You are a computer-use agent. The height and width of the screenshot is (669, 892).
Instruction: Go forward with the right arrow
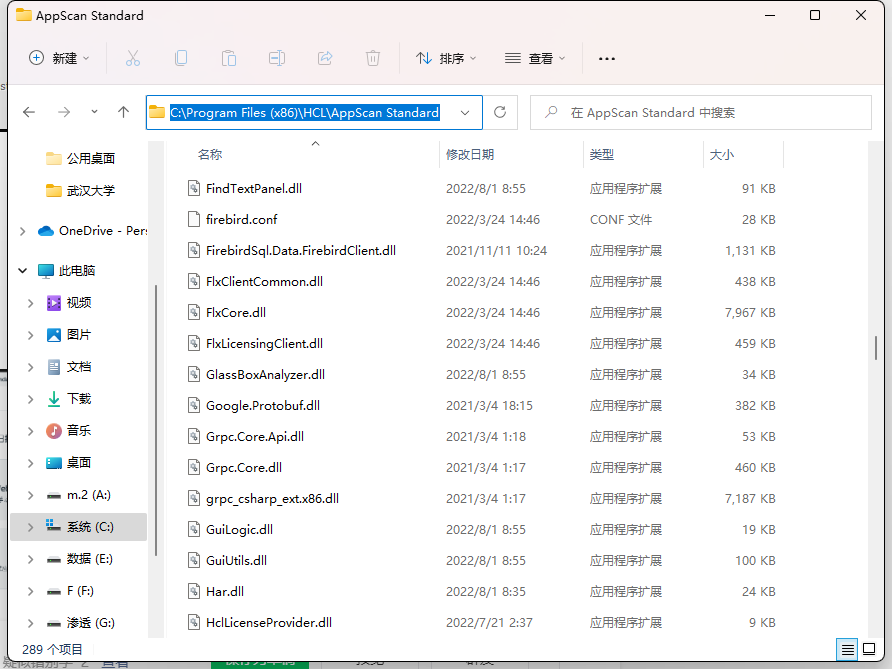click(x=64, y=112)
